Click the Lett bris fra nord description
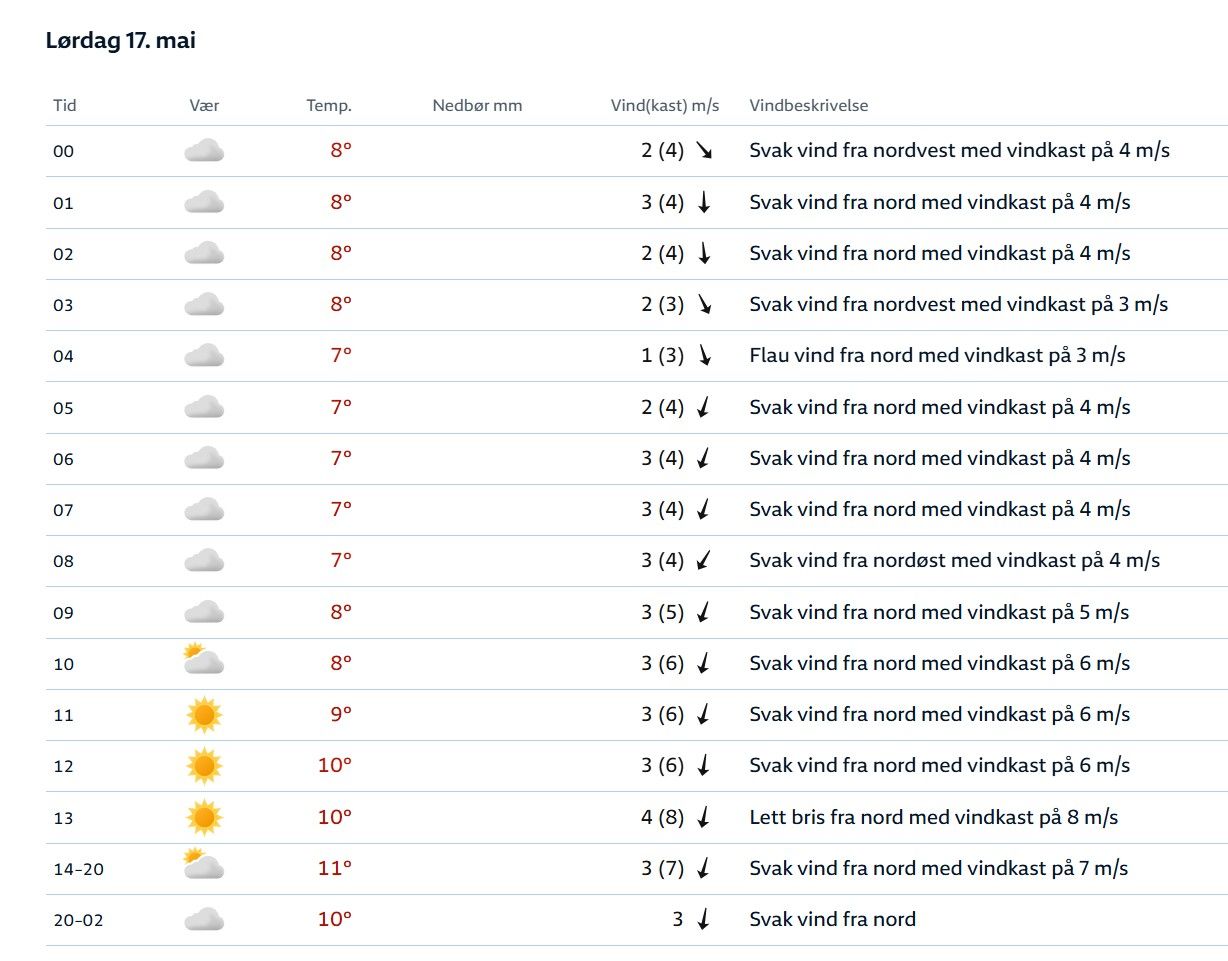Viewport: 1228px width, 961px height. pyautogui.click(x=933, y=817)
